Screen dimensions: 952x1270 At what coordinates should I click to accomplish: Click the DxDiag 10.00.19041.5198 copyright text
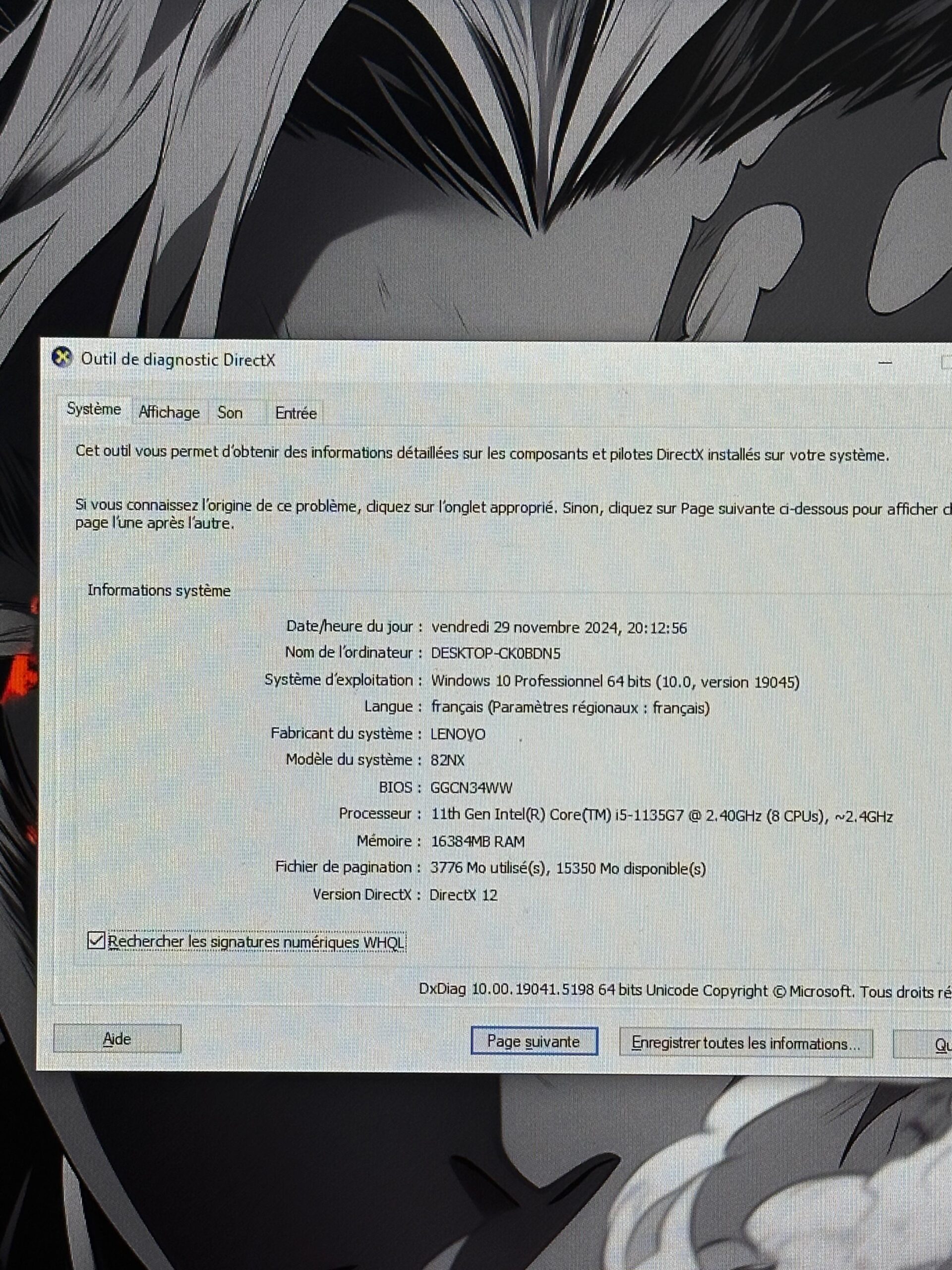pos(685,991)
